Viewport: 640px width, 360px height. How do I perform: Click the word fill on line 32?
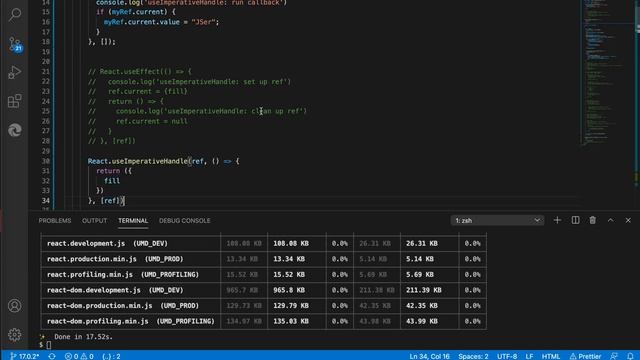tap(112, 181)
